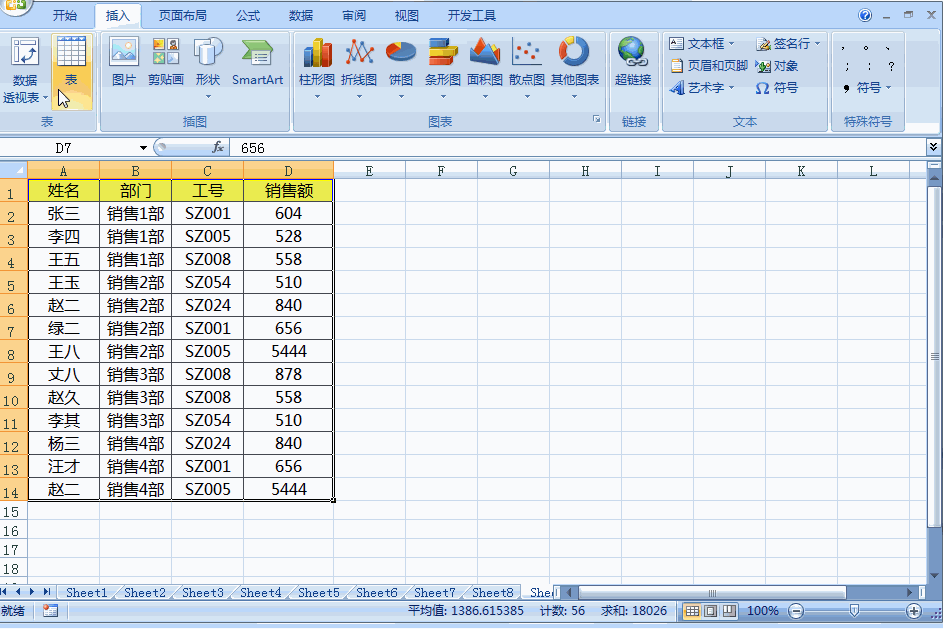Open the 形状 dropdown arrow
943x629 pixels.
(x=208, y=96)
